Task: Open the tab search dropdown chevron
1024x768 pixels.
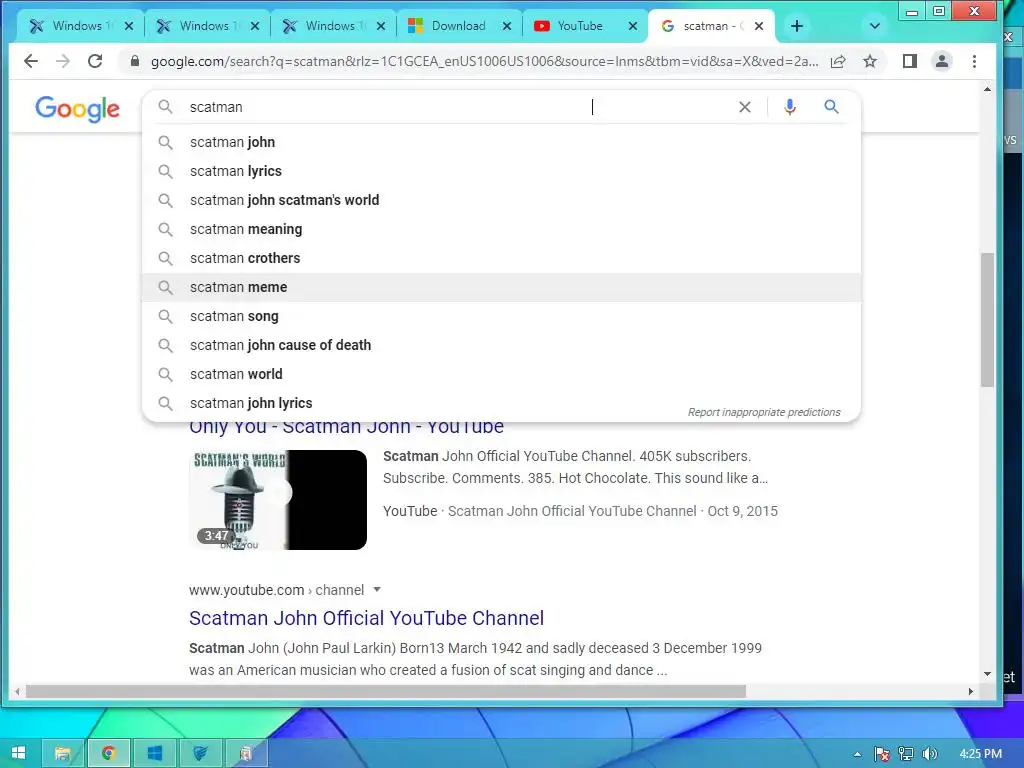Action: (x=875, y=26)
